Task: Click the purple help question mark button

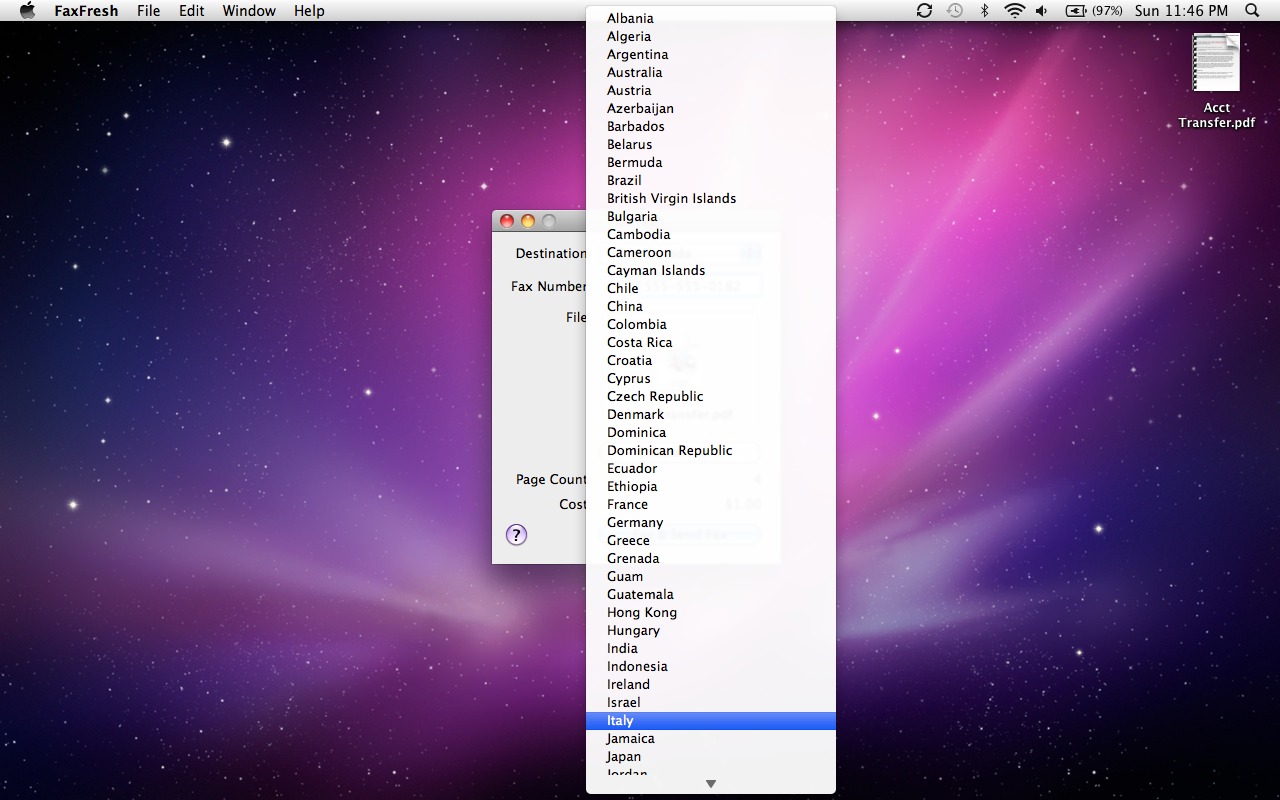Action: 516,535
